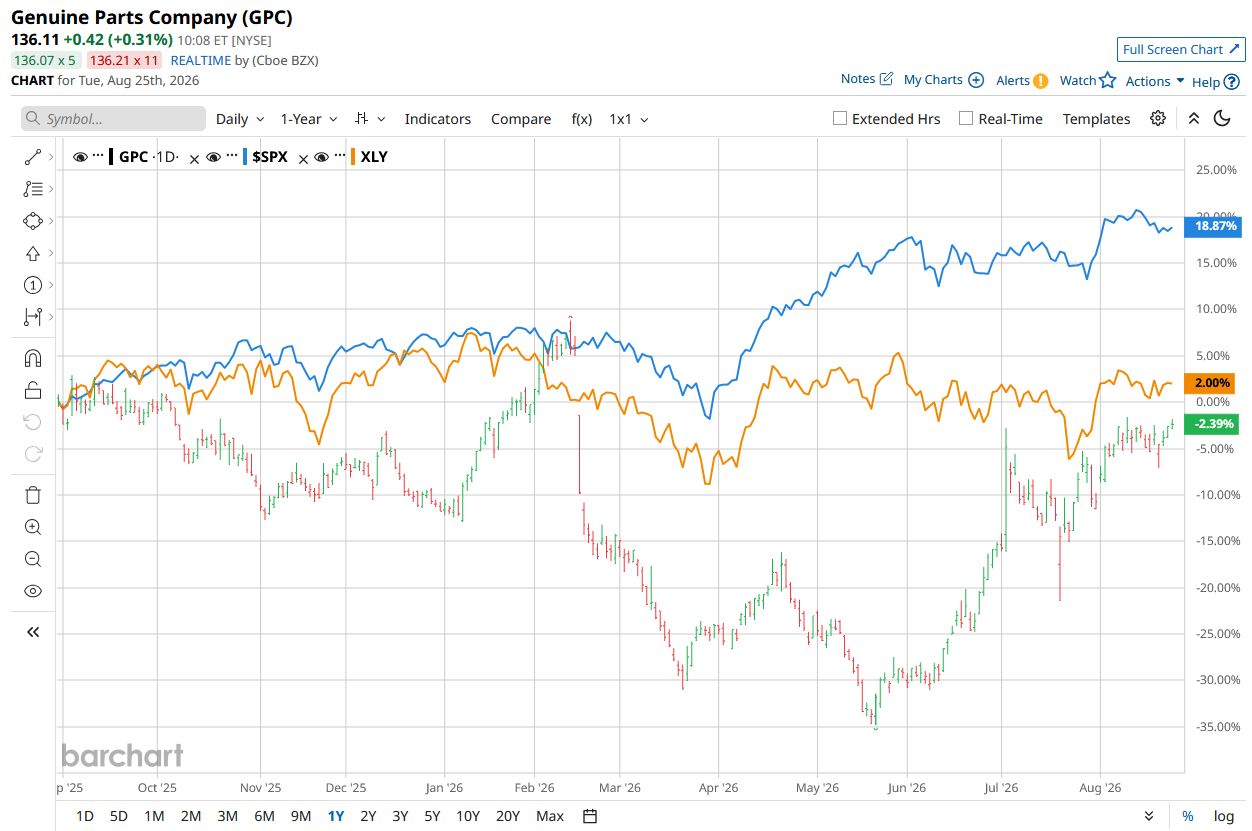Switch to dark mode moon icon
Screen dimensions: 1252x831
tap(1222, 118)
